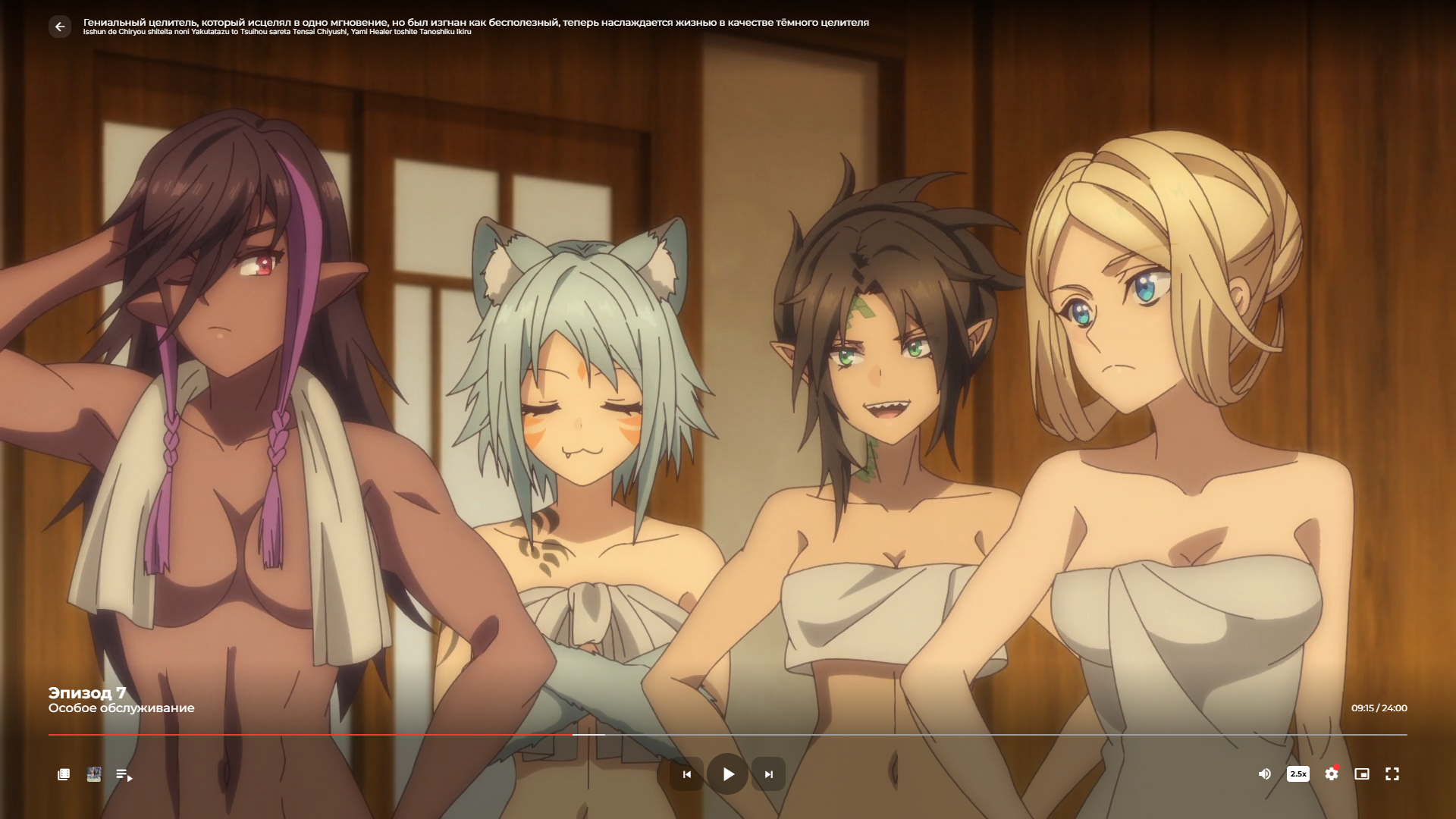Seek forward on the unplayed gray timeline
Image resolution: width=1456 pixels, height=819 pixels.
click(x=986, y=734)
